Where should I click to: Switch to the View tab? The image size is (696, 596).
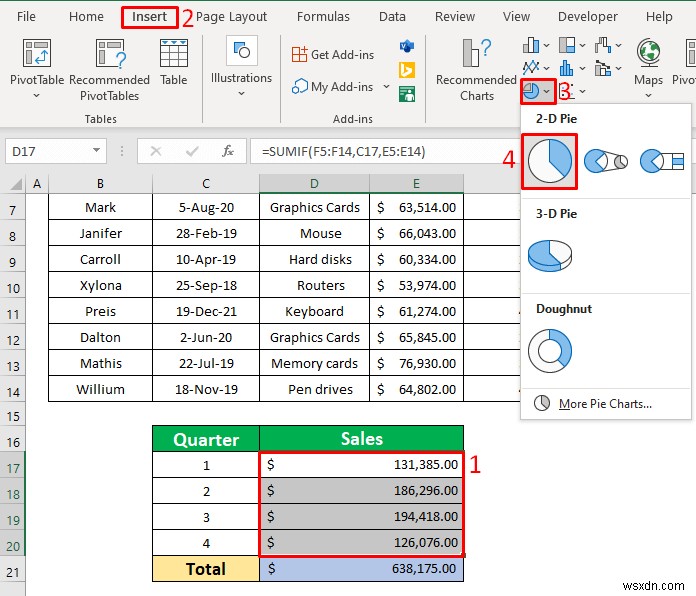516,17
